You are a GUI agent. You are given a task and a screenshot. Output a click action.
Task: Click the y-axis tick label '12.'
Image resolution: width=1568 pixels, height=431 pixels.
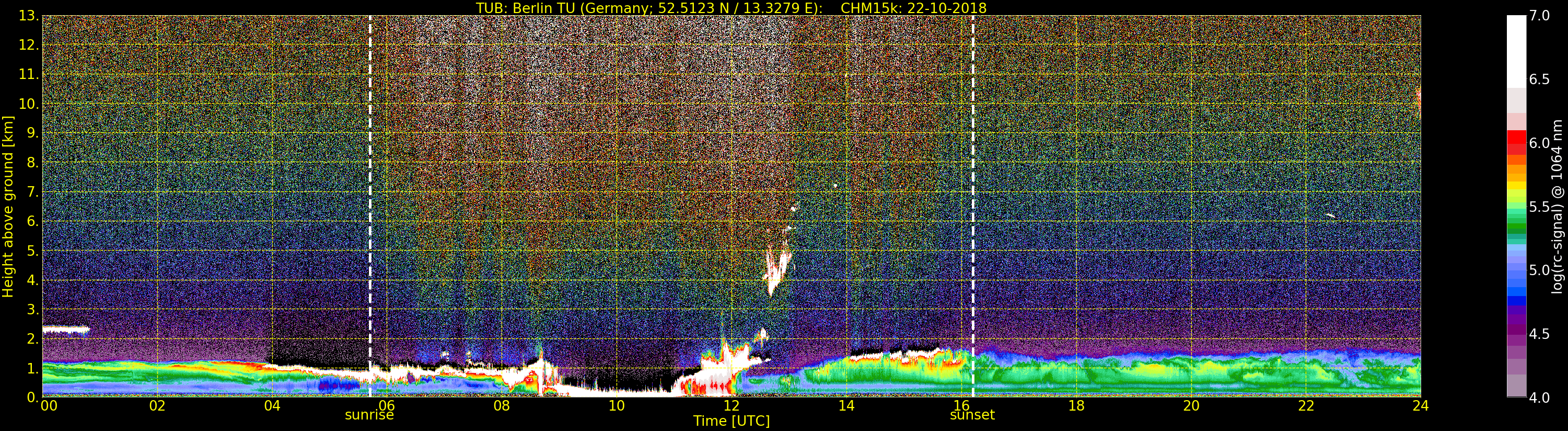pos(29,45)
